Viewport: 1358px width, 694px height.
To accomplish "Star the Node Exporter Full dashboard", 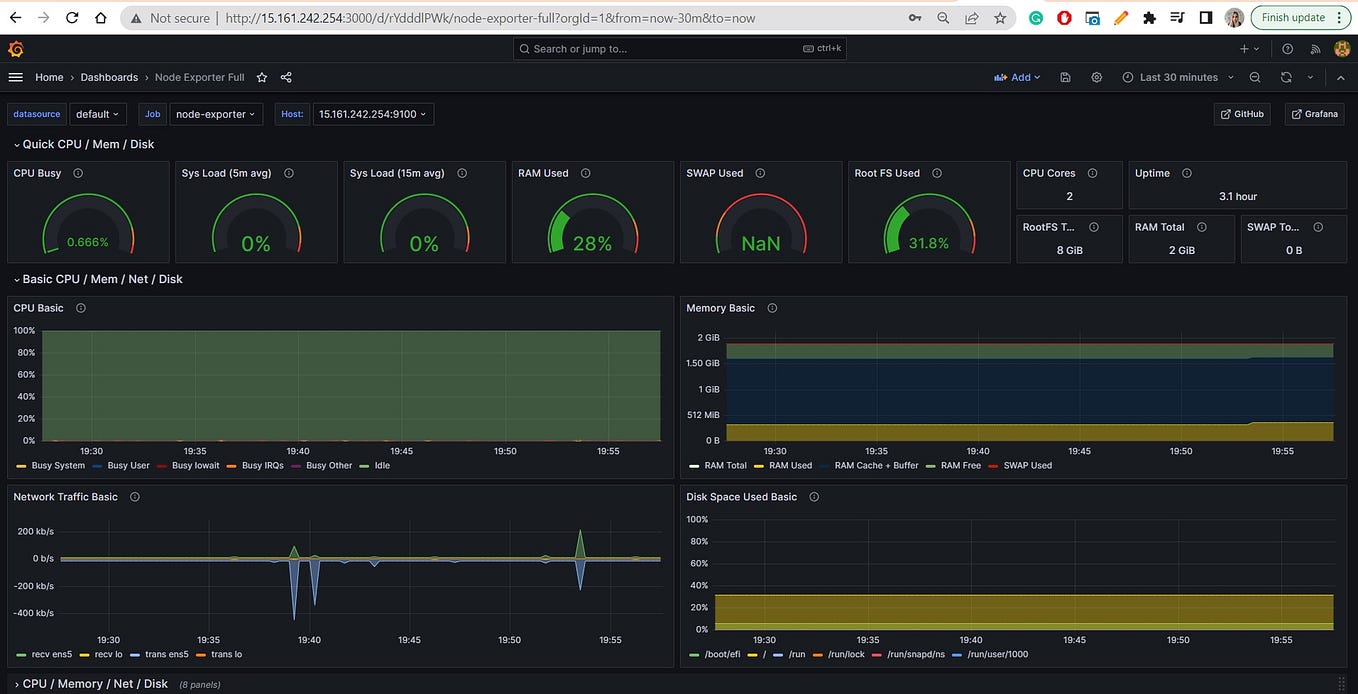I will [262, 77].
